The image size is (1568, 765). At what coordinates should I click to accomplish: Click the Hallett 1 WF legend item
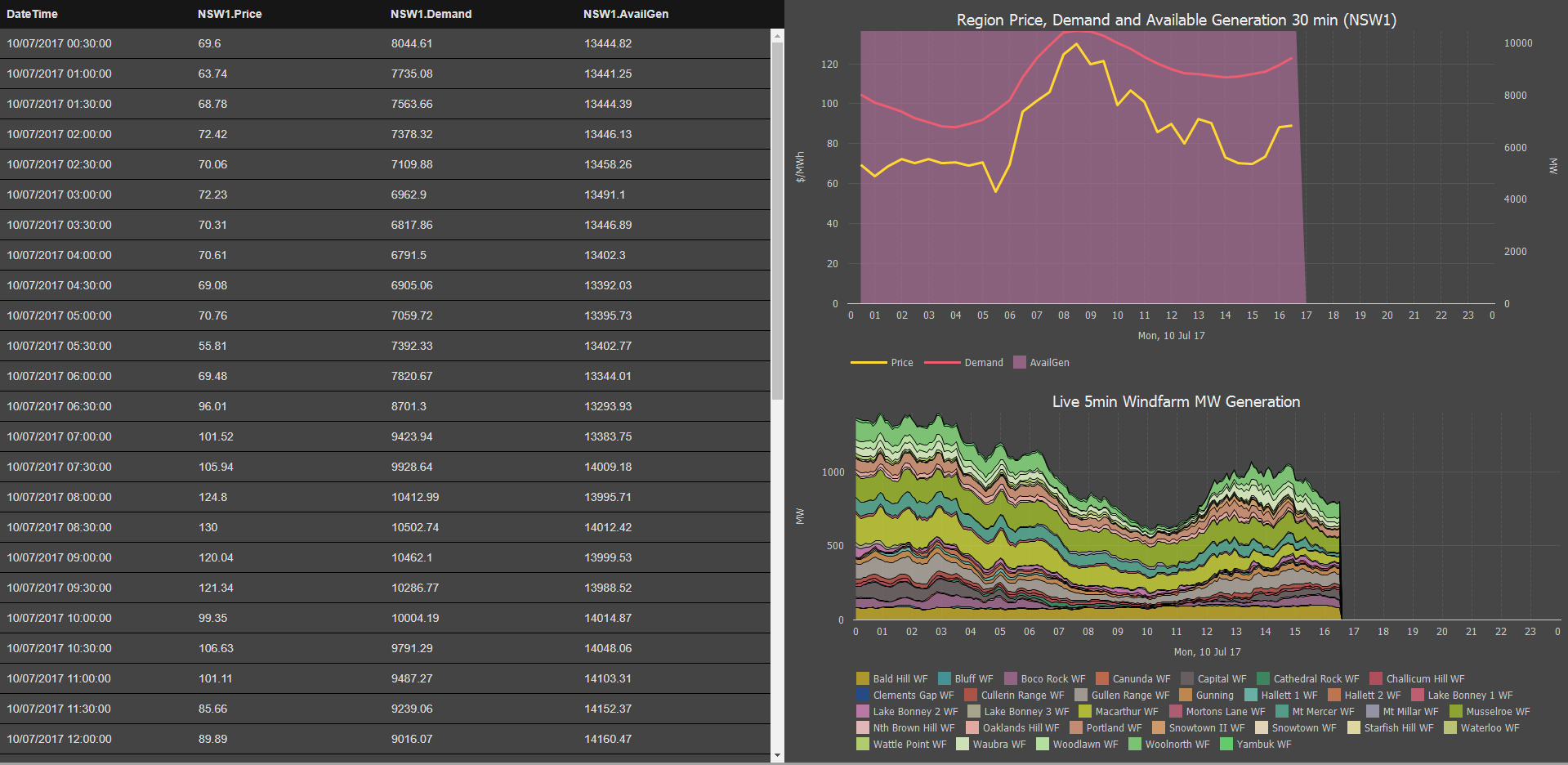(x=1280, y=696)
